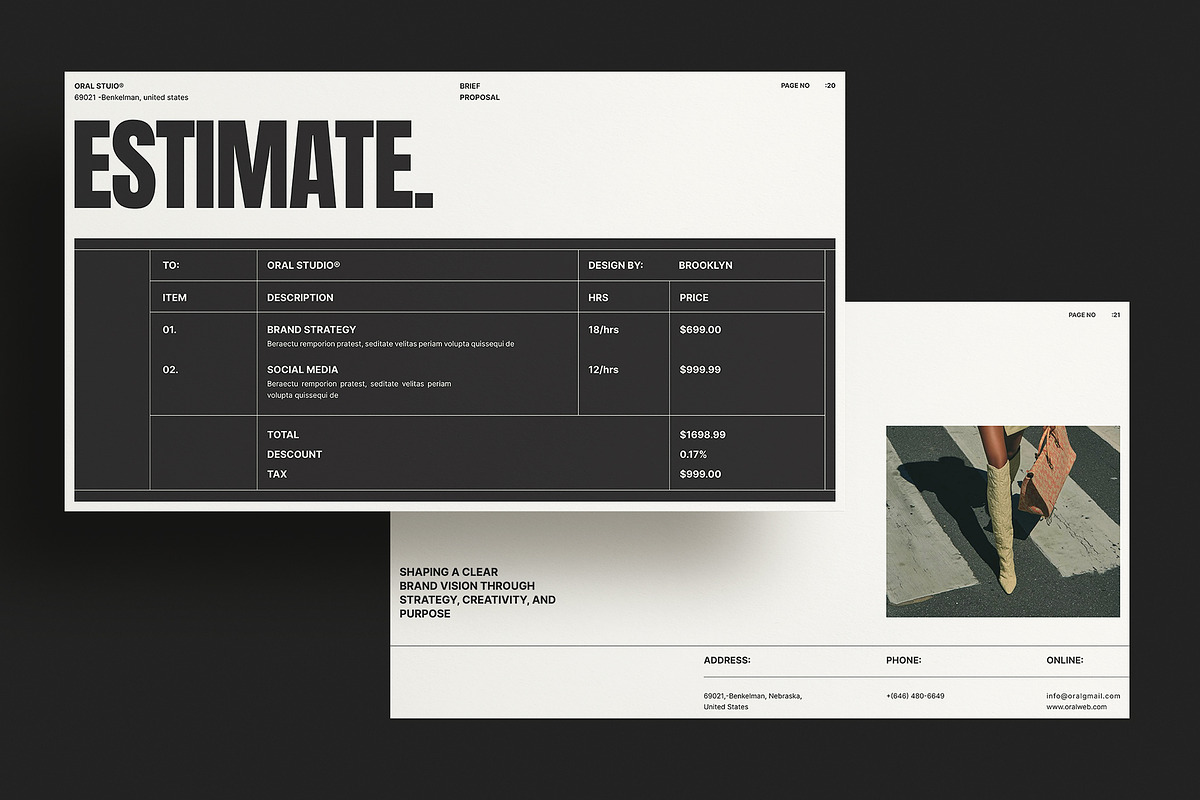This screenshot has height=800, width=1200.
Task: Select the BRIEF PROPOSAL header text
Action: [x=480, y=92]
